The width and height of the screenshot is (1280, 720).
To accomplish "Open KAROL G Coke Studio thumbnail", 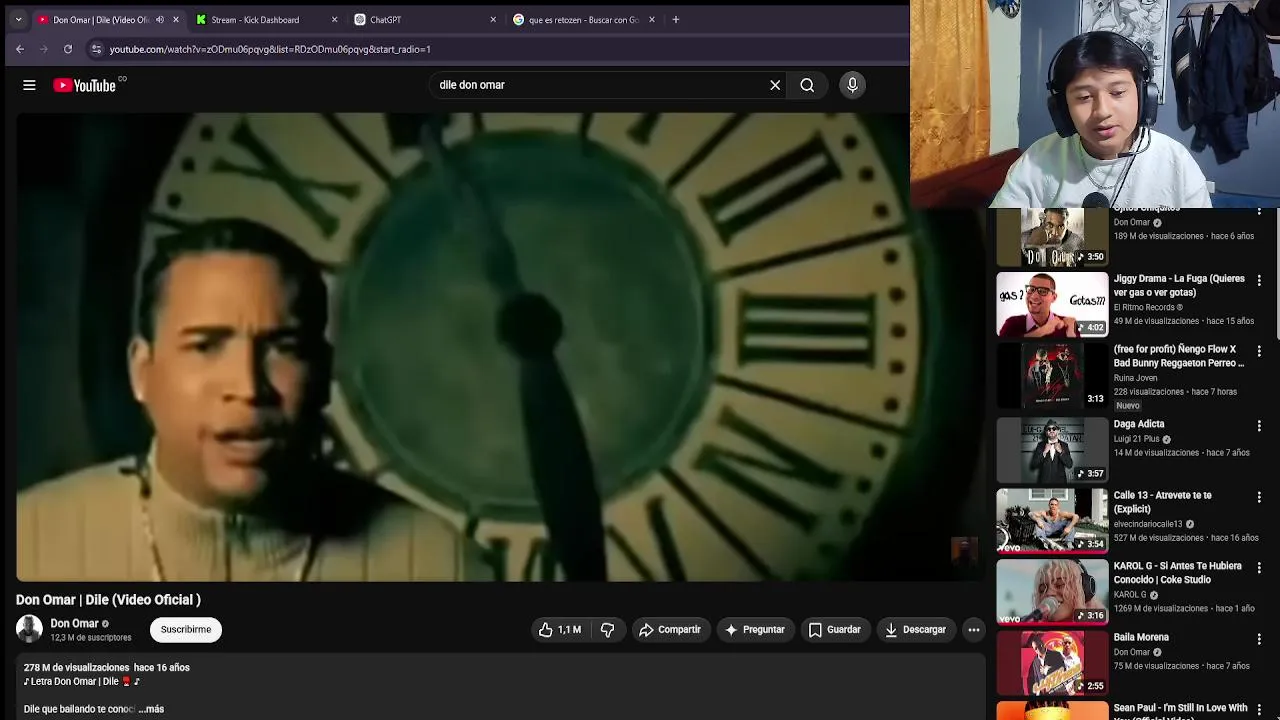I will pyautogui.click(x=1052, y=592).
